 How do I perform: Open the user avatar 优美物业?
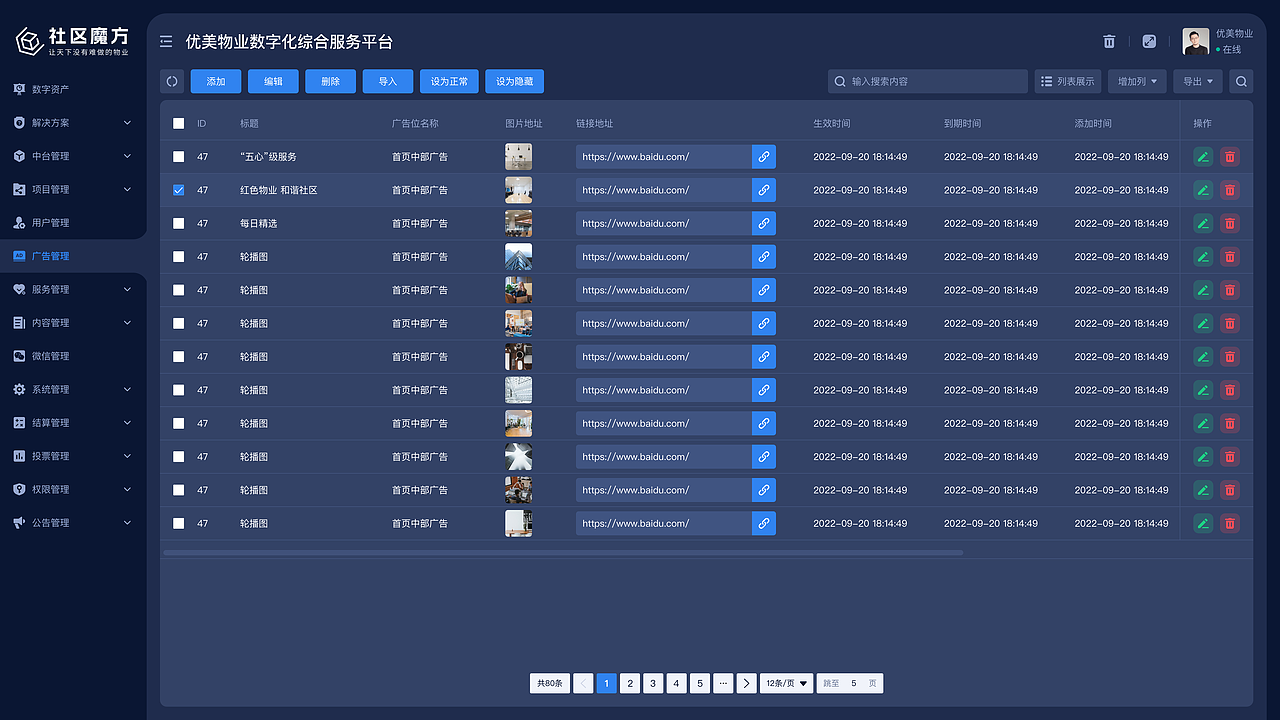pos(1195,41)
